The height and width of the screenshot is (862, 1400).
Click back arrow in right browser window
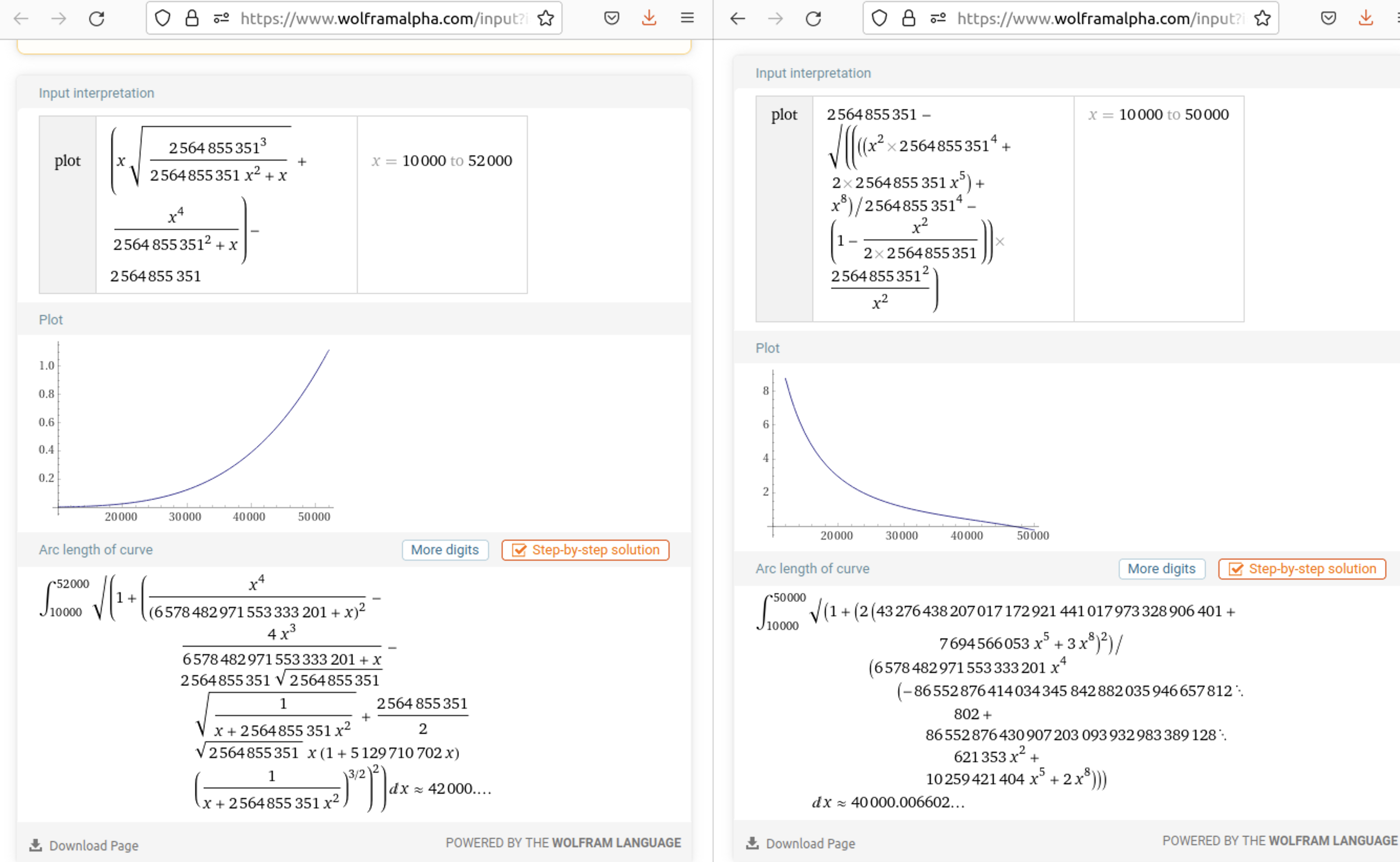coord(737,18)
